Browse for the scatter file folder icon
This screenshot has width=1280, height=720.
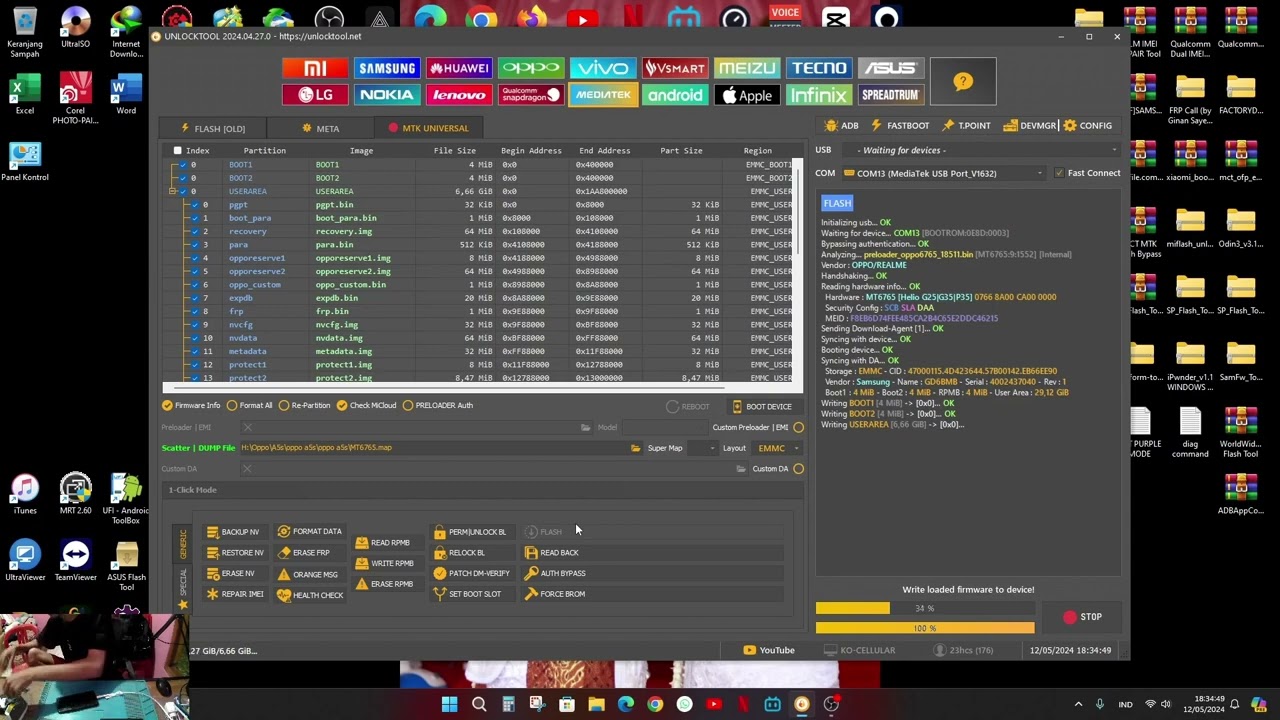(x=635, y=448)
